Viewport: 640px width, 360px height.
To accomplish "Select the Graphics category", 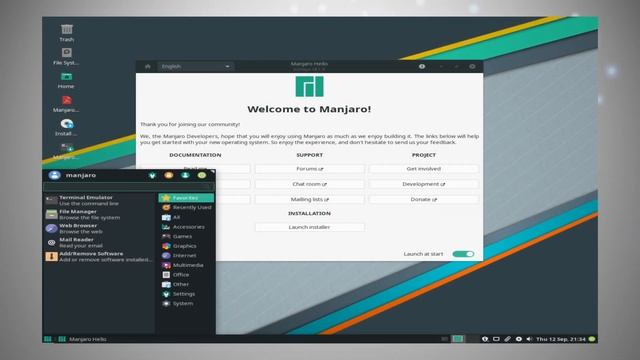I will point(186,246).
